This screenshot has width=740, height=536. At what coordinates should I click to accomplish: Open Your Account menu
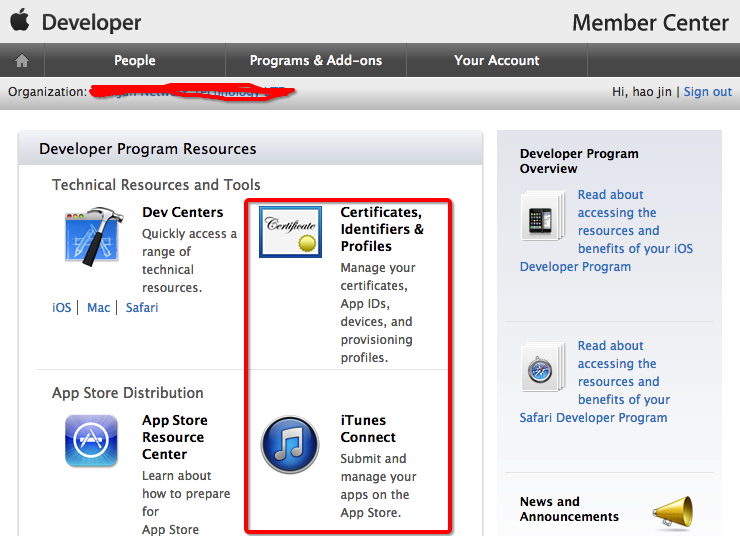pyautogui.click(x=496, y=60)
